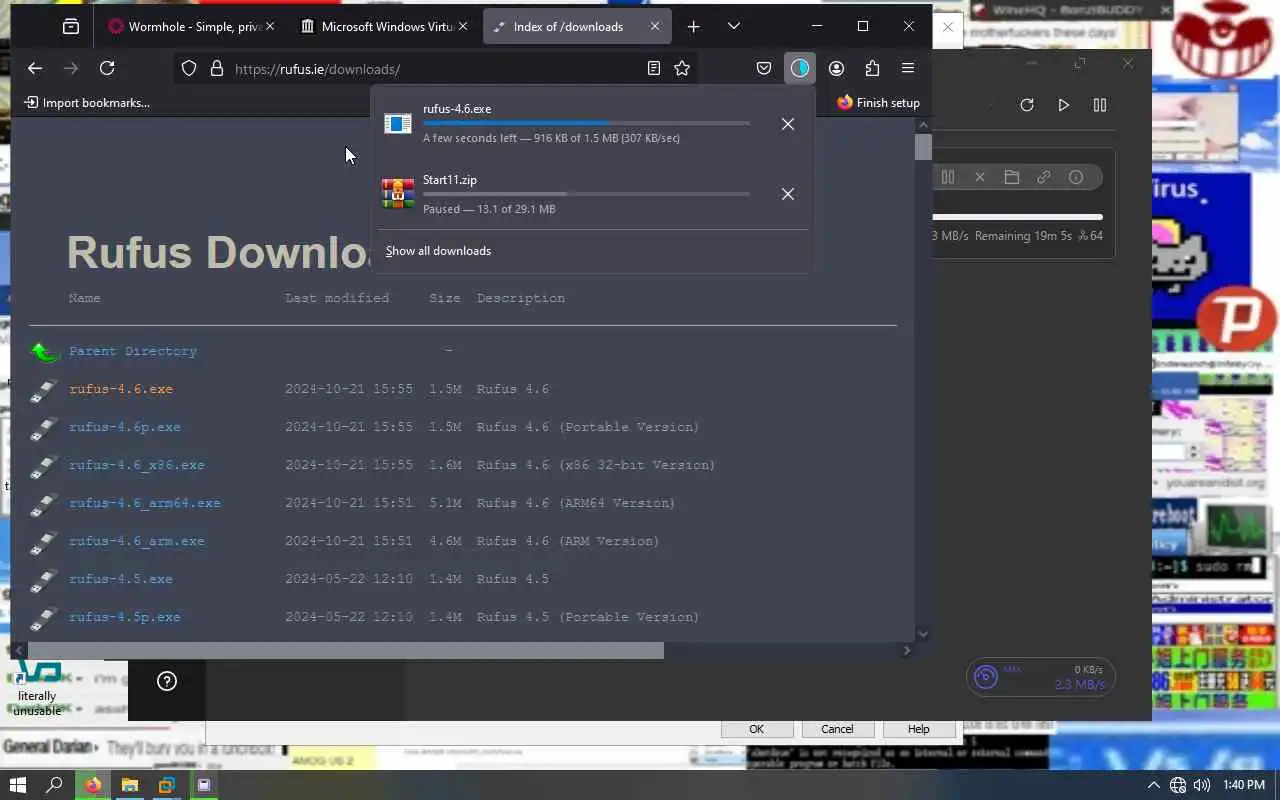Pause the item in download manager item toolbar
The height and width of the screenshot is (800, 1280).
[948, 177]
